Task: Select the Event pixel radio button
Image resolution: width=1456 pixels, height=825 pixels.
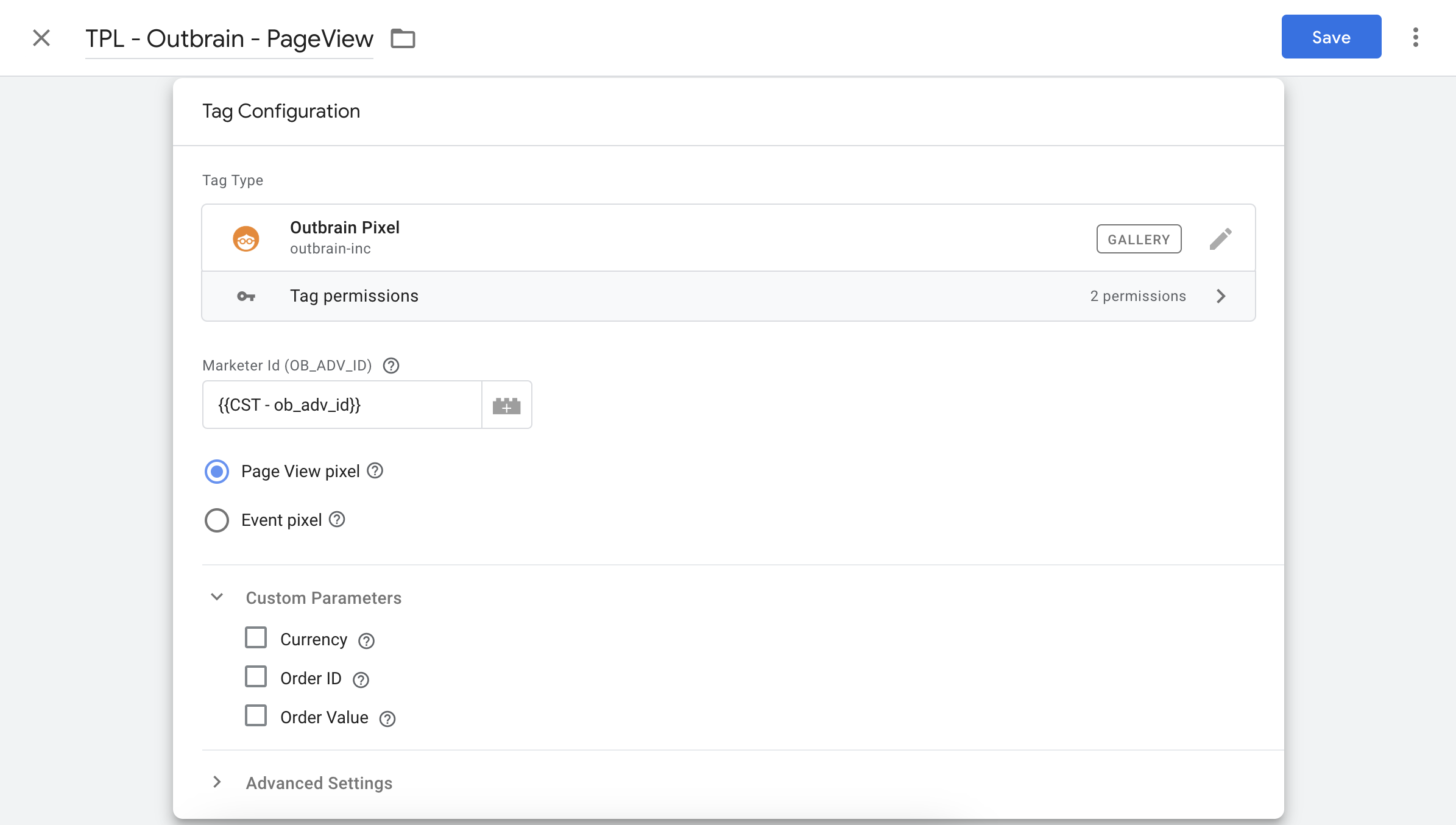Action: pos(216,520)
